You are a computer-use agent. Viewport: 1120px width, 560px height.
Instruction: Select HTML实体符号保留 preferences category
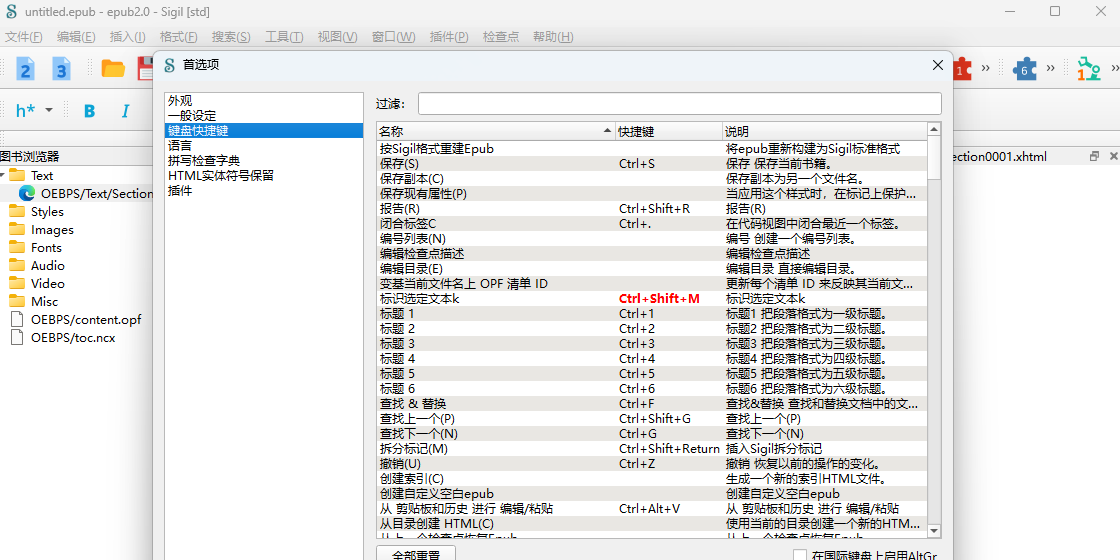click(264, 176)
